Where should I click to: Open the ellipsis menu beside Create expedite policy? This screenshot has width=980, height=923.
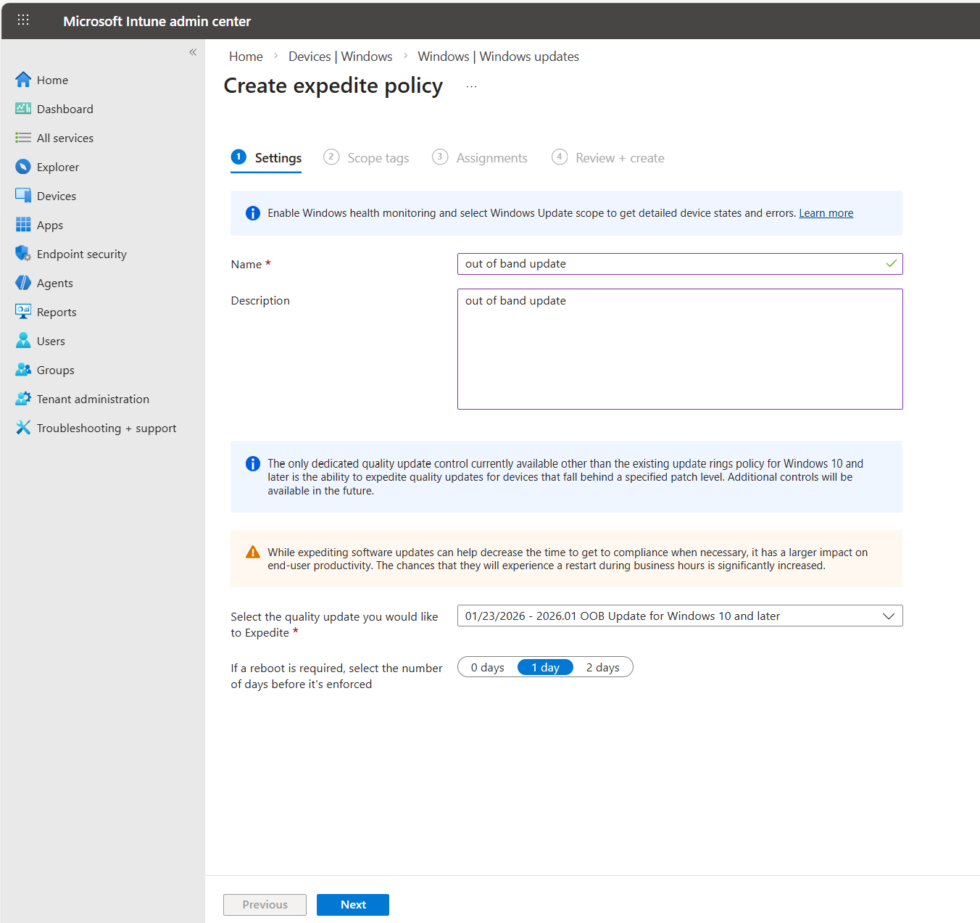pos(471,86)
